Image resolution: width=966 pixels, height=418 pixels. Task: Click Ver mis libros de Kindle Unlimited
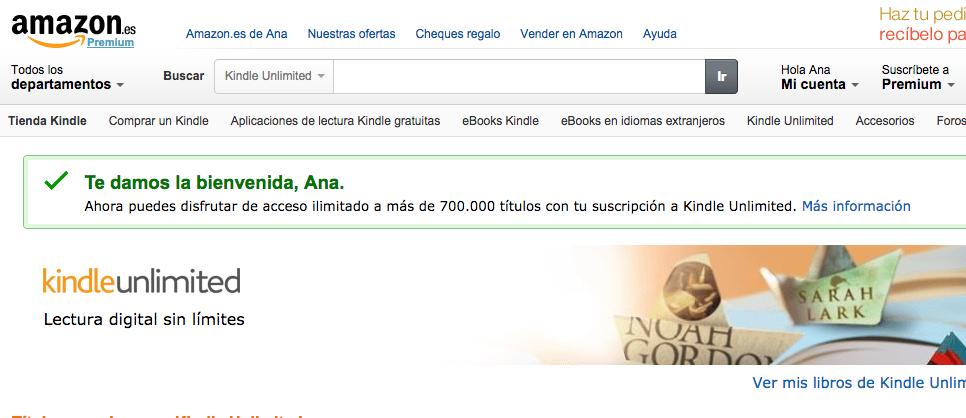[859, 383]
